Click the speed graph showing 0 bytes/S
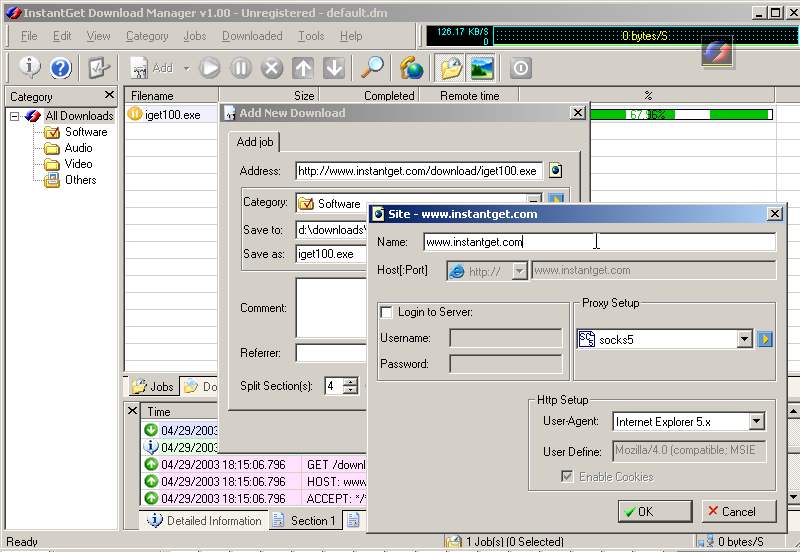This screenshot has width=800, height=552. coord(645,36)
